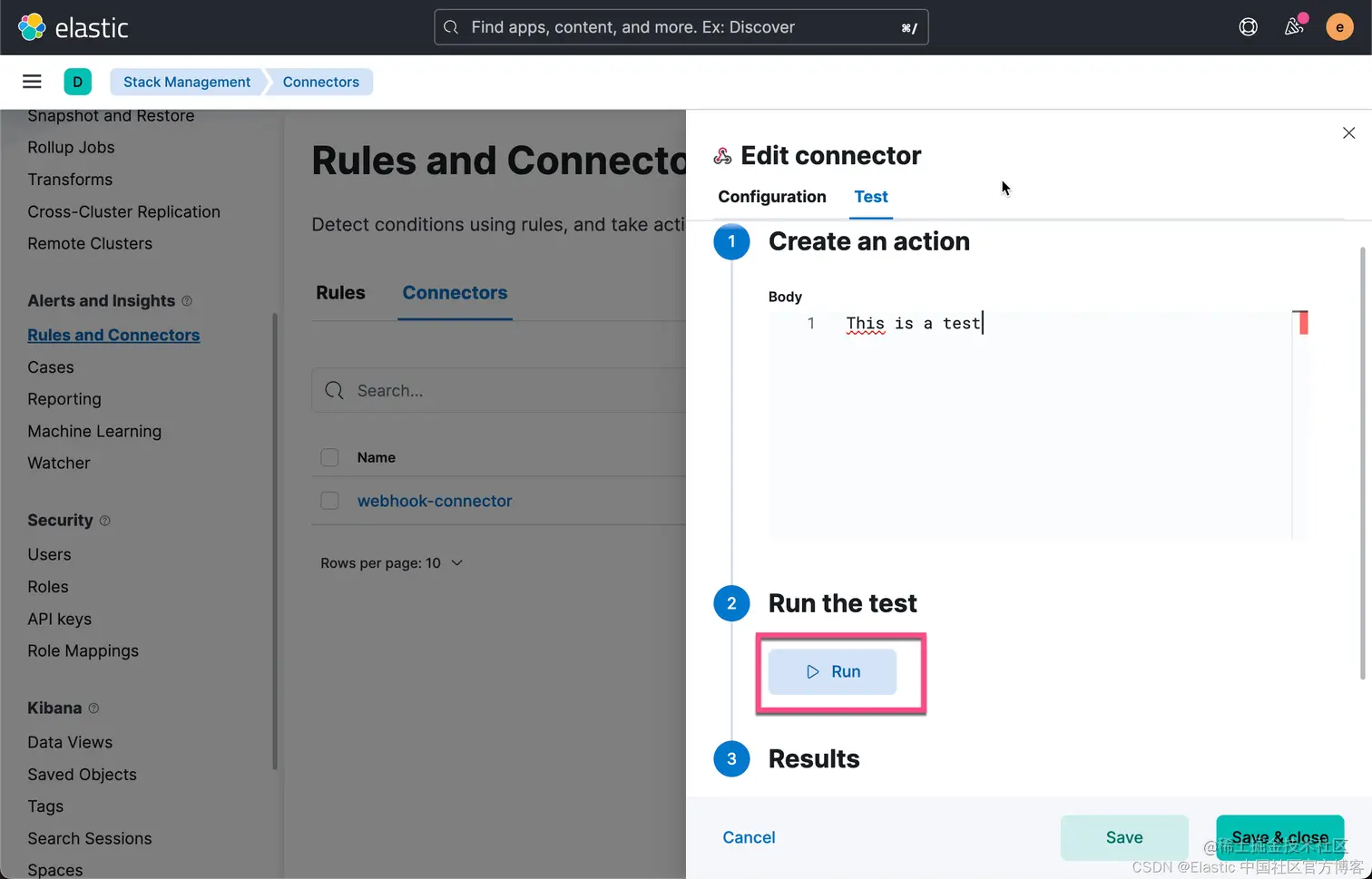Open Saved Objects in sidebar
1372x879 pixels.
point(82,775)
